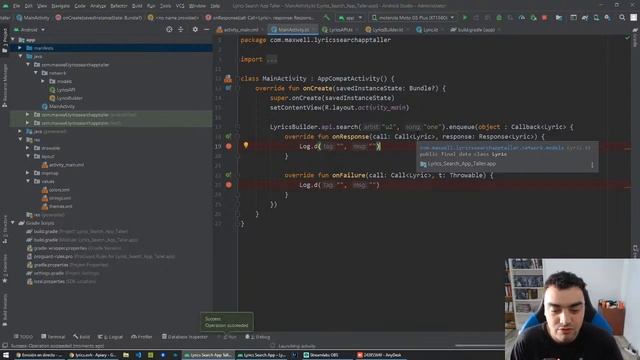Select MainActivity in the project tree
This screenshot has height=360, width=640.
(x=58, y=107)
